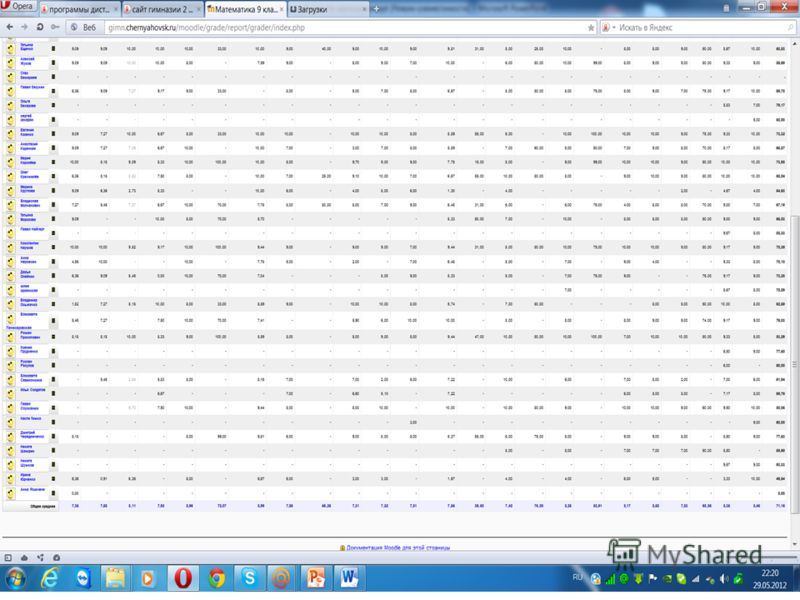The width and height of the screenshot is (800, 600).
Task: Open the Opera Link cloud icon
Action: click(24, 558)
